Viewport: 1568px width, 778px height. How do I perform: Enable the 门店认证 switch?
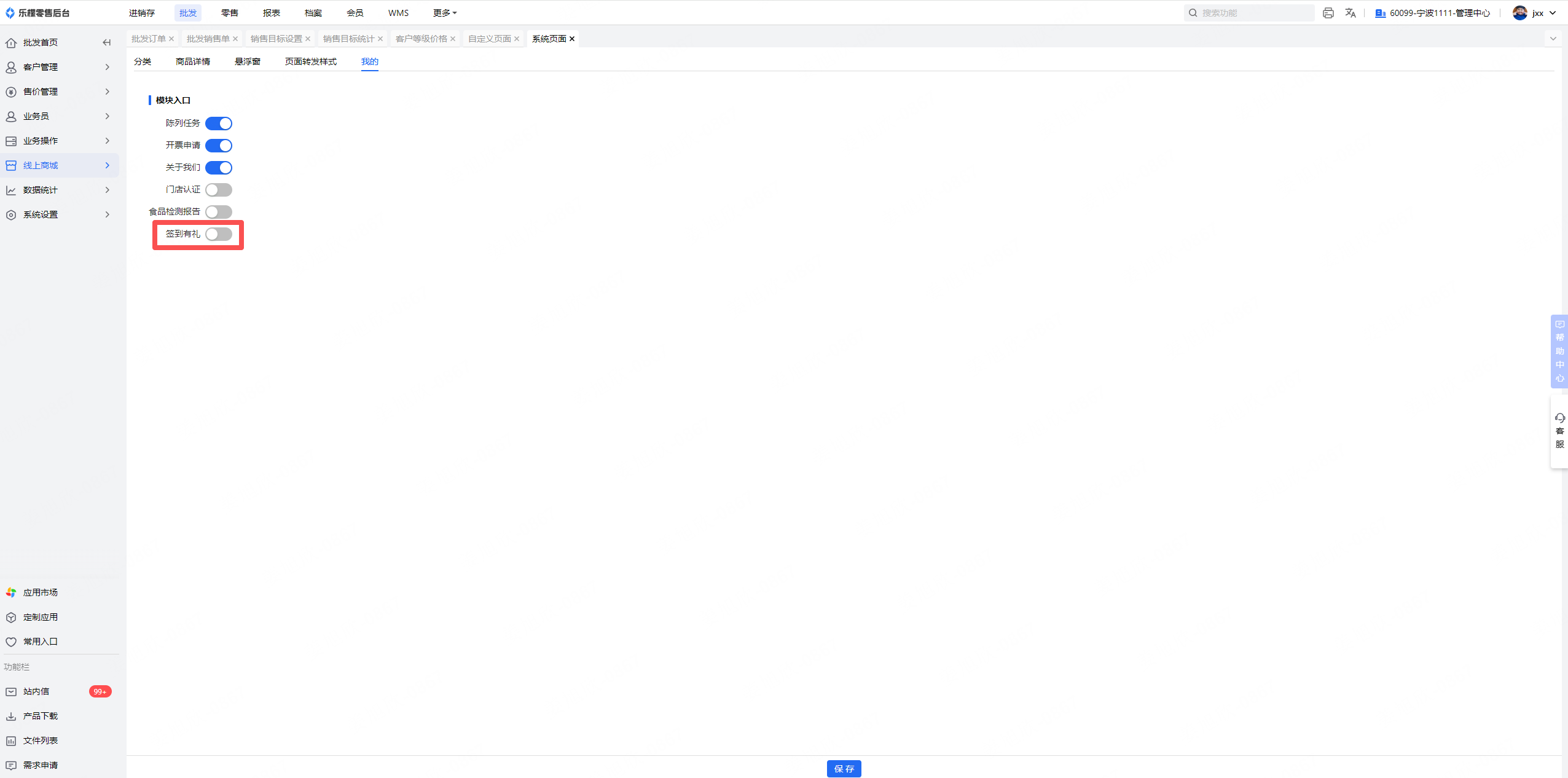tap(219, 190)
